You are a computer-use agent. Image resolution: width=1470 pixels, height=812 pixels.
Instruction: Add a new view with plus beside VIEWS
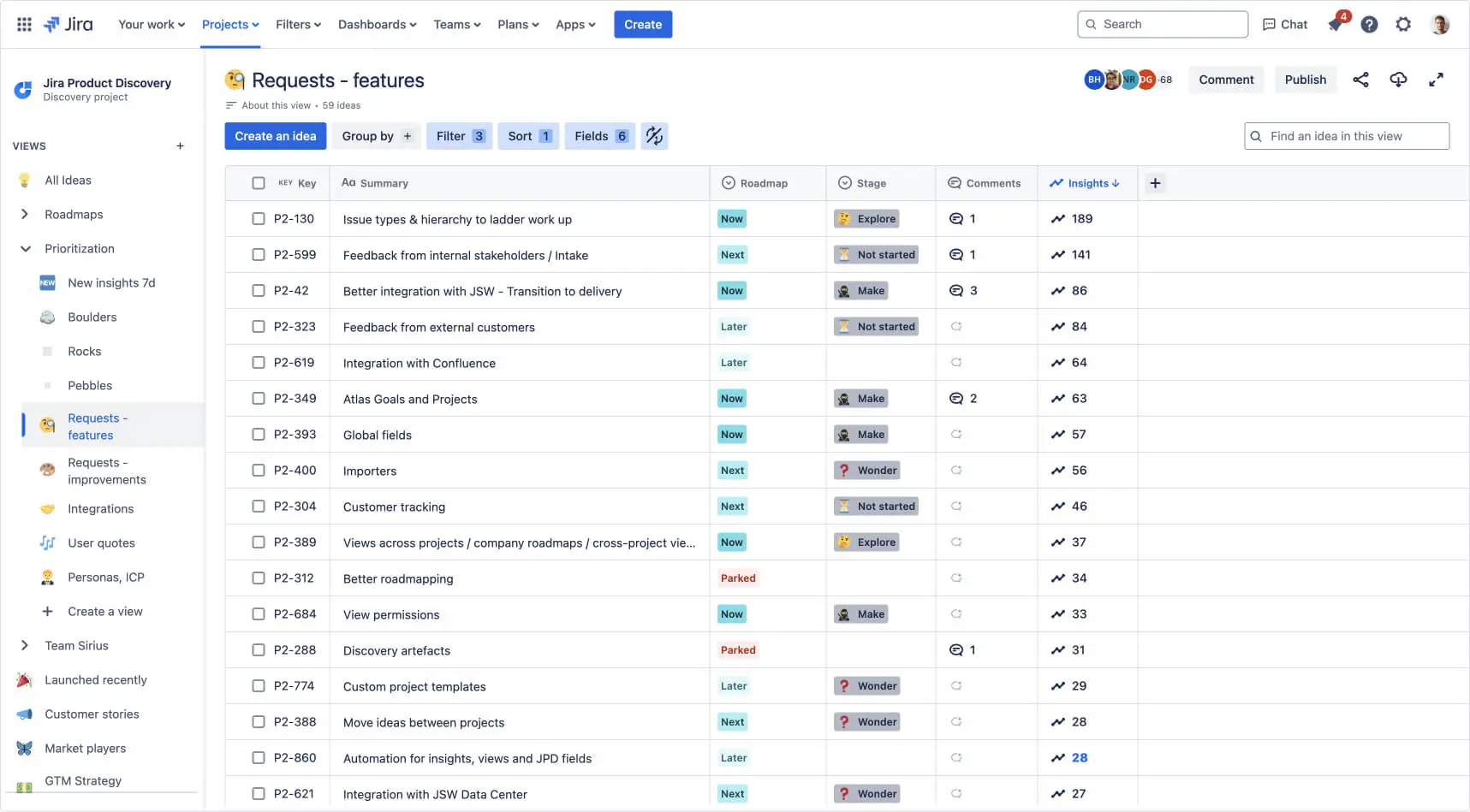(180, 146)
